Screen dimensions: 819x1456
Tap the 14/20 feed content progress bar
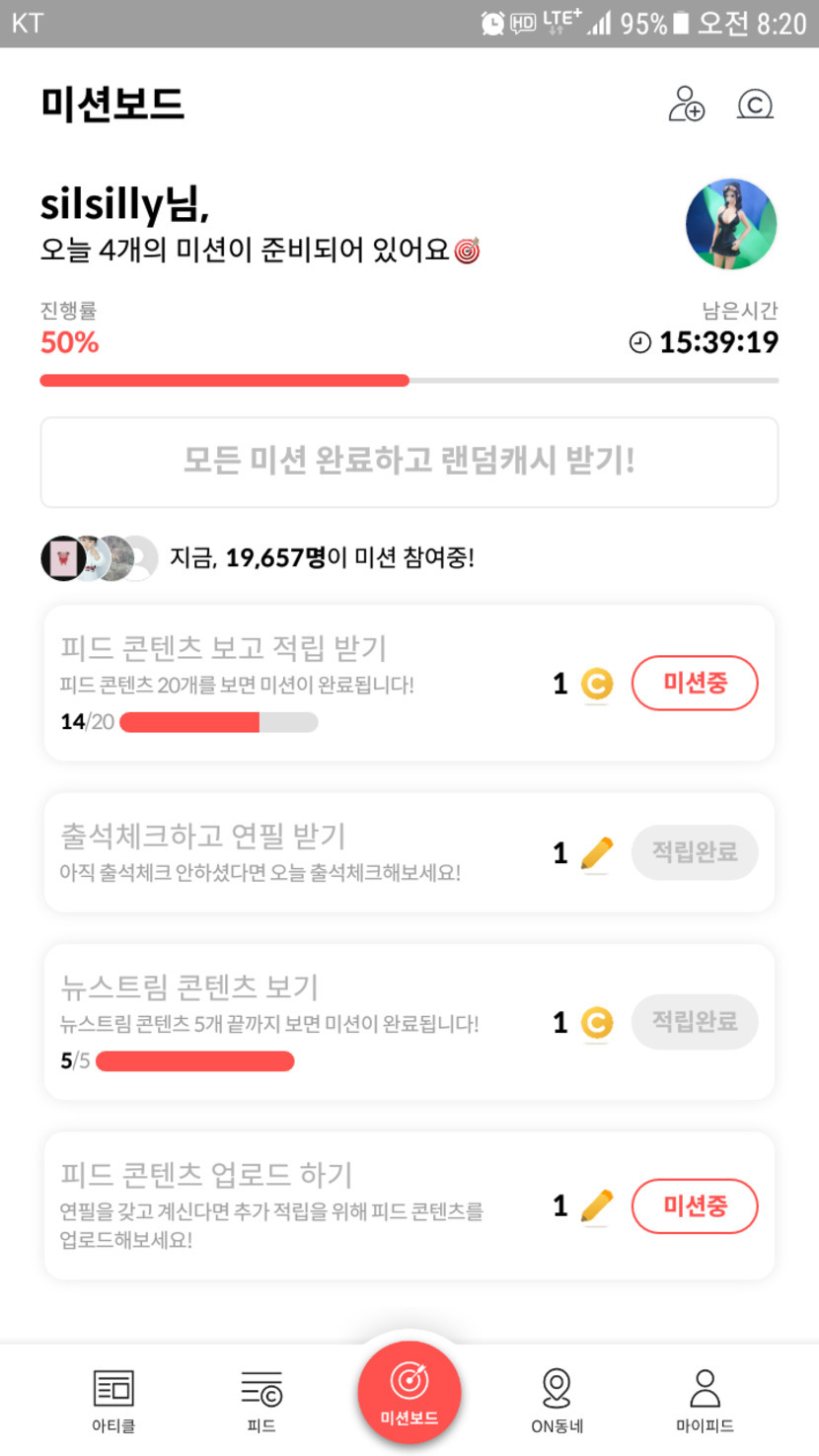[x=218, y=722]
